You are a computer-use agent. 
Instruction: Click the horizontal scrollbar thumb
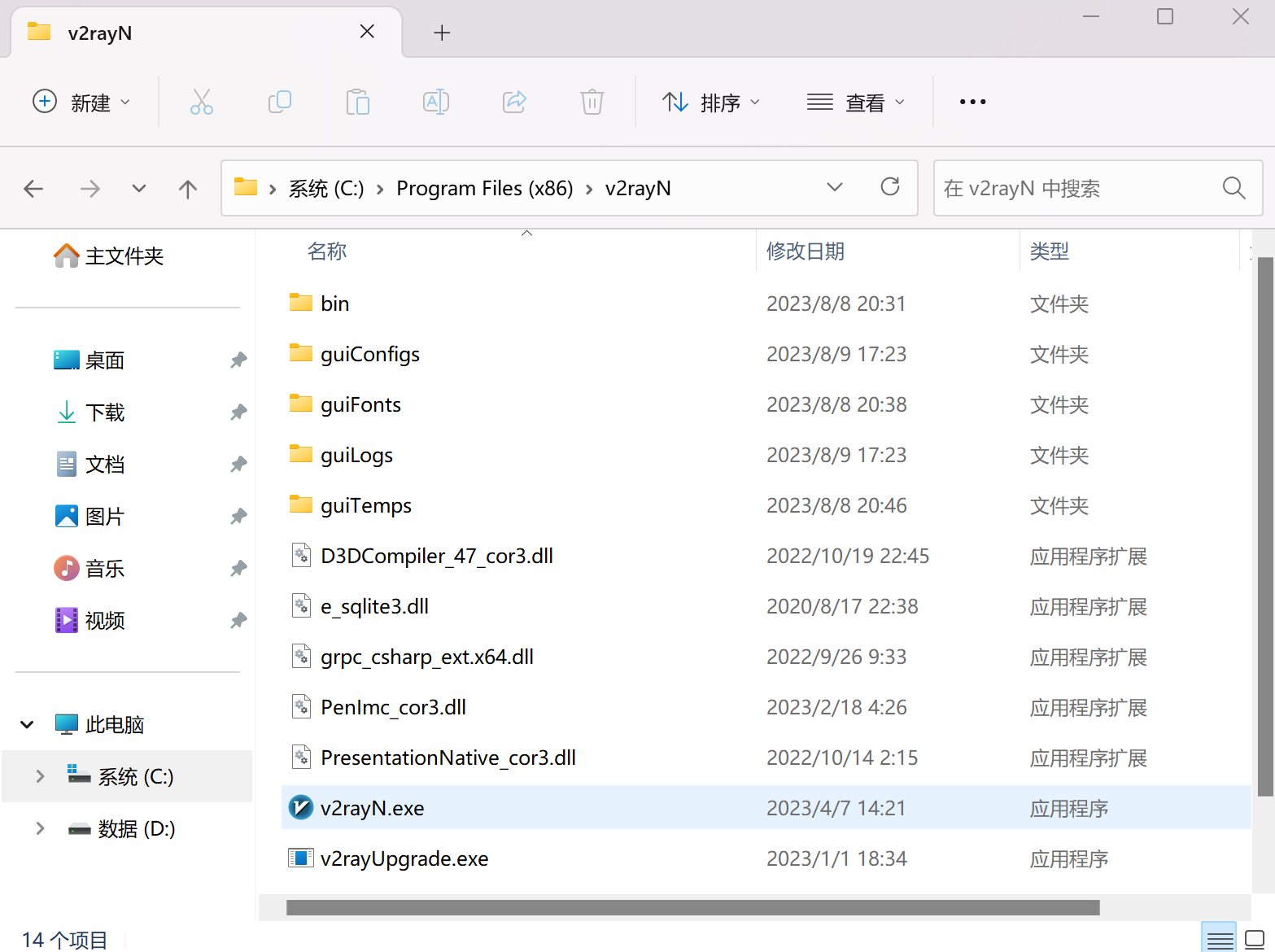coord(692,907)
